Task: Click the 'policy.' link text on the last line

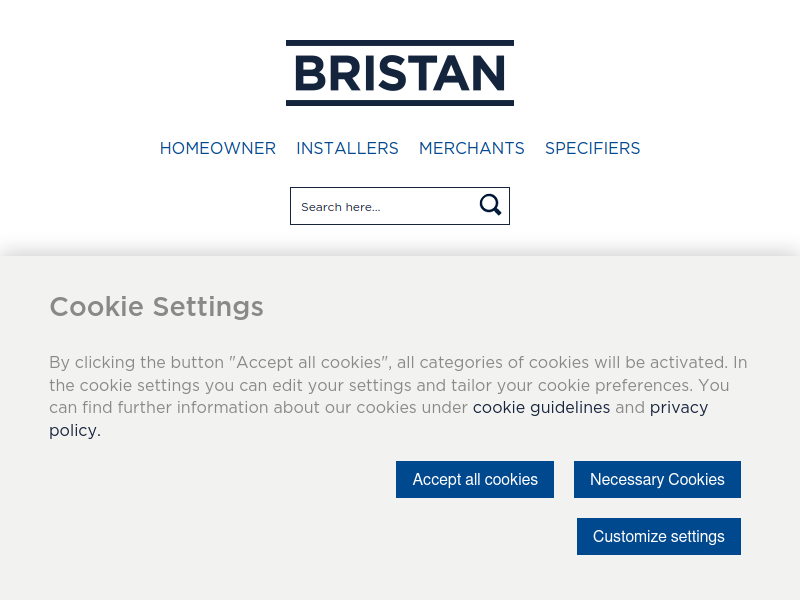Action: click(72, 431)
